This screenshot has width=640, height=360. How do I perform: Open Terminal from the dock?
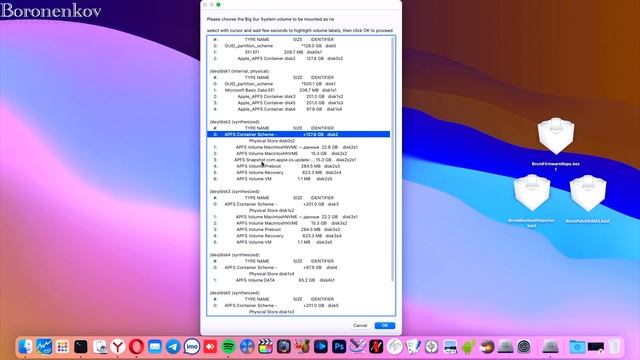click(x=81, y=347)
